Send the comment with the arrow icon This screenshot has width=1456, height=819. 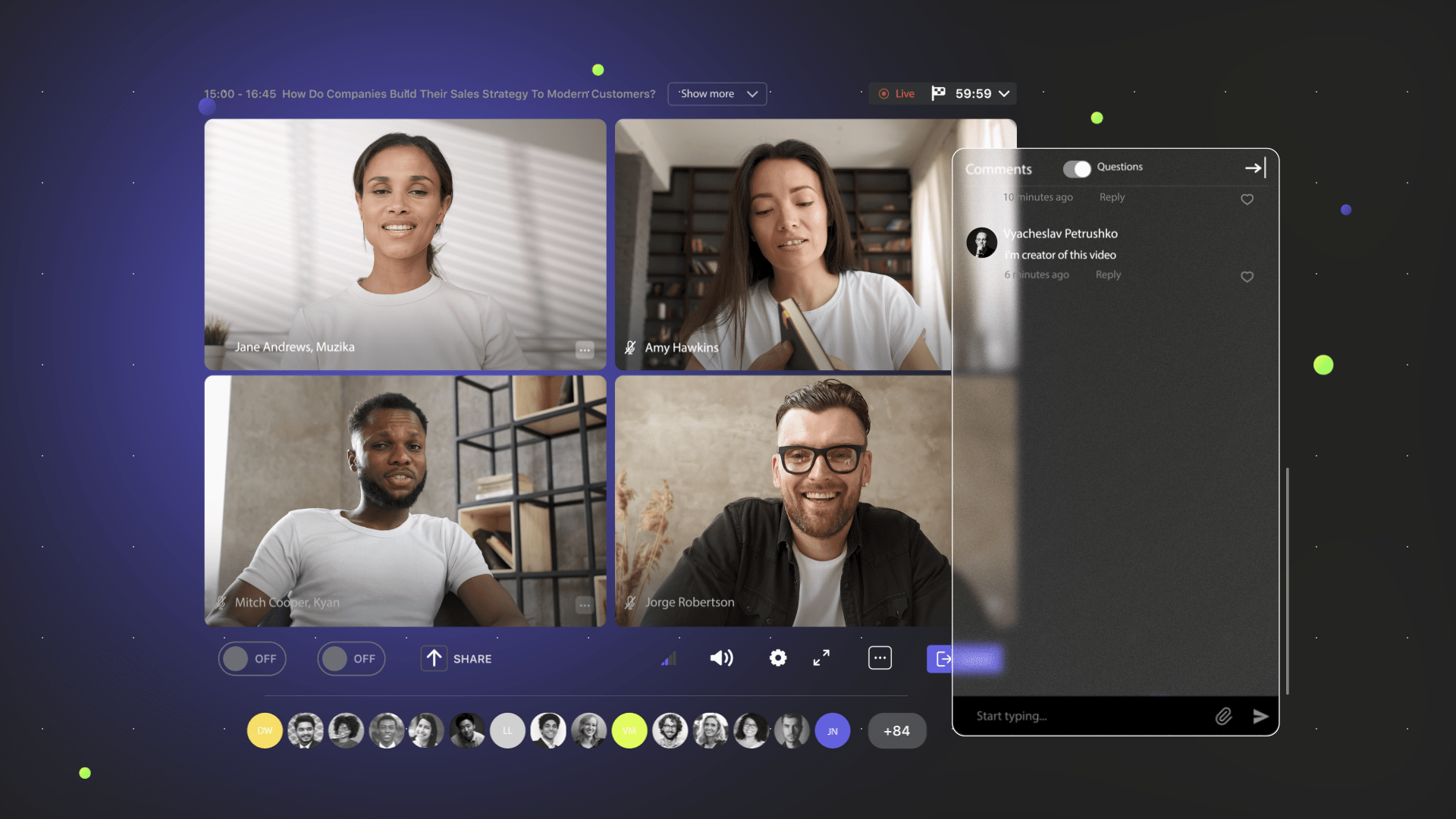point(1260,717)
